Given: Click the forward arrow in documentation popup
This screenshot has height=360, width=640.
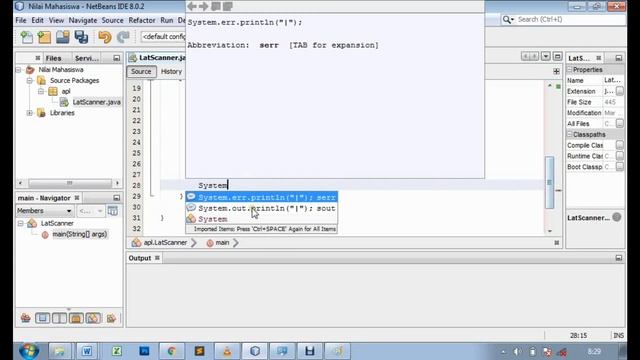Looking at the screenshot, I should point(203,6).
